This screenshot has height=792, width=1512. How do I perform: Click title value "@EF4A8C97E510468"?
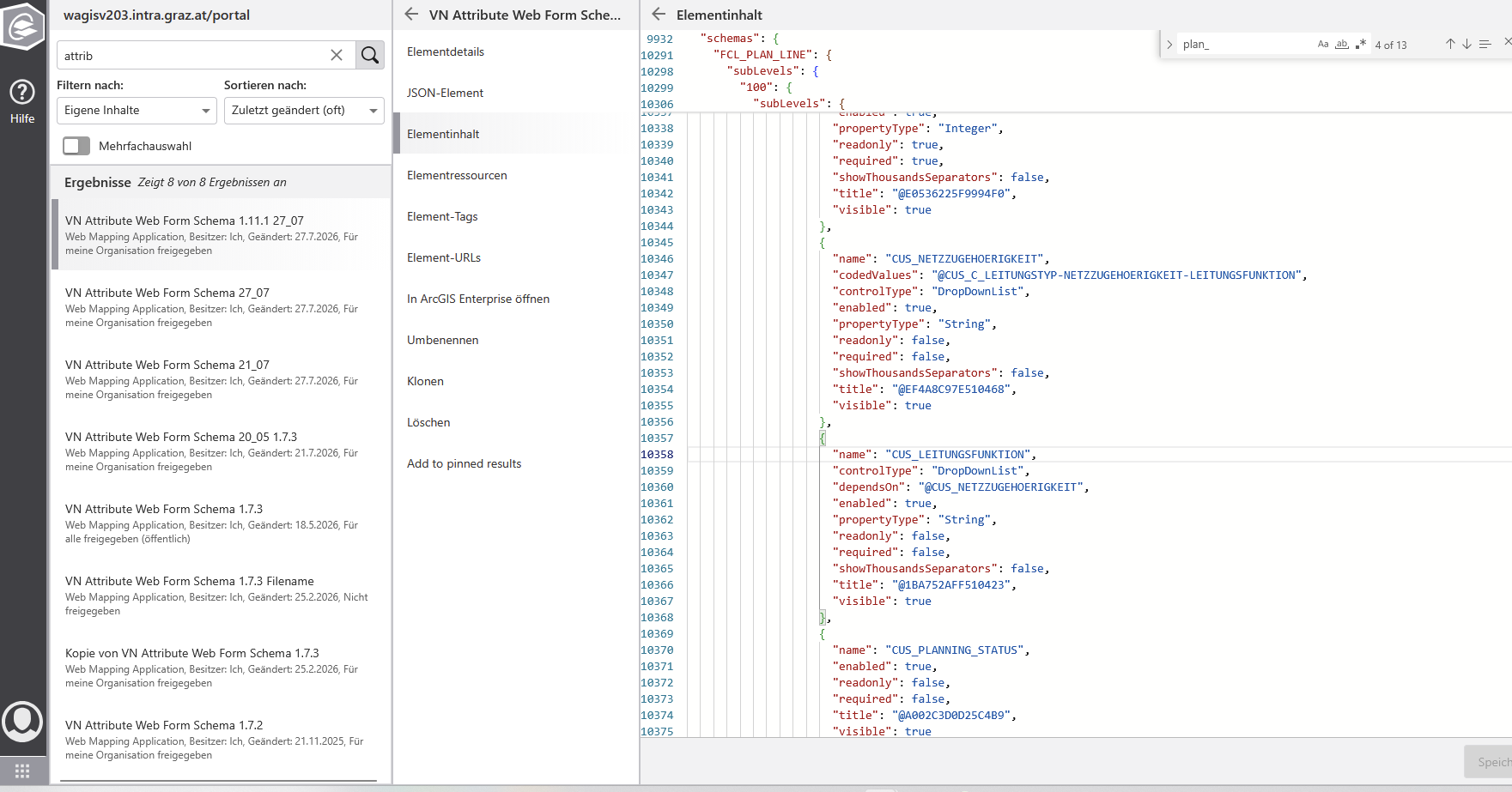[954, 390]
